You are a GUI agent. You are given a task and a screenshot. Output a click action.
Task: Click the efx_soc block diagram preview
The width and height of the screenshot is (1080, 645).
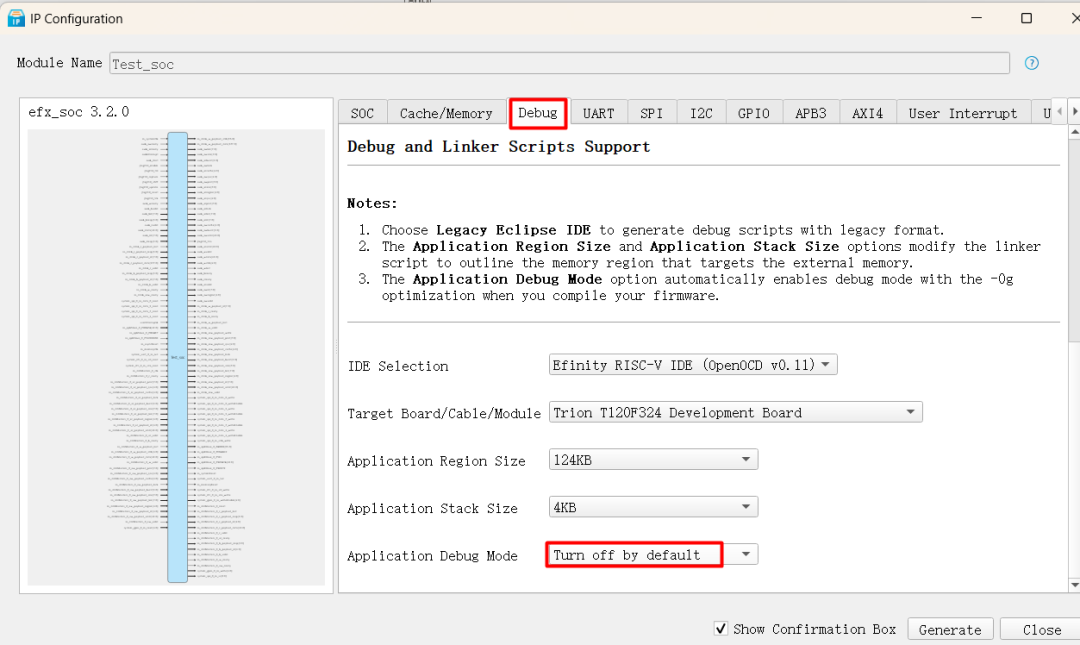pos(177,357)
